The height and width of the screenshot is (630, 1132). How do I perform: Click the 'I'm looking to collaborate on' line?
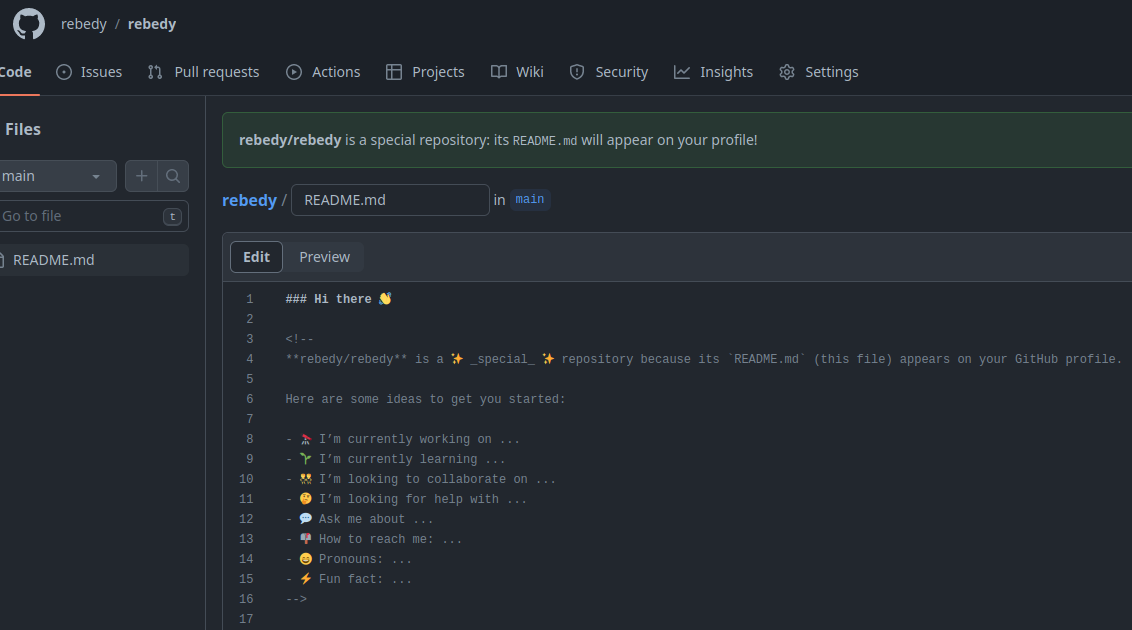tap(420, 479)
